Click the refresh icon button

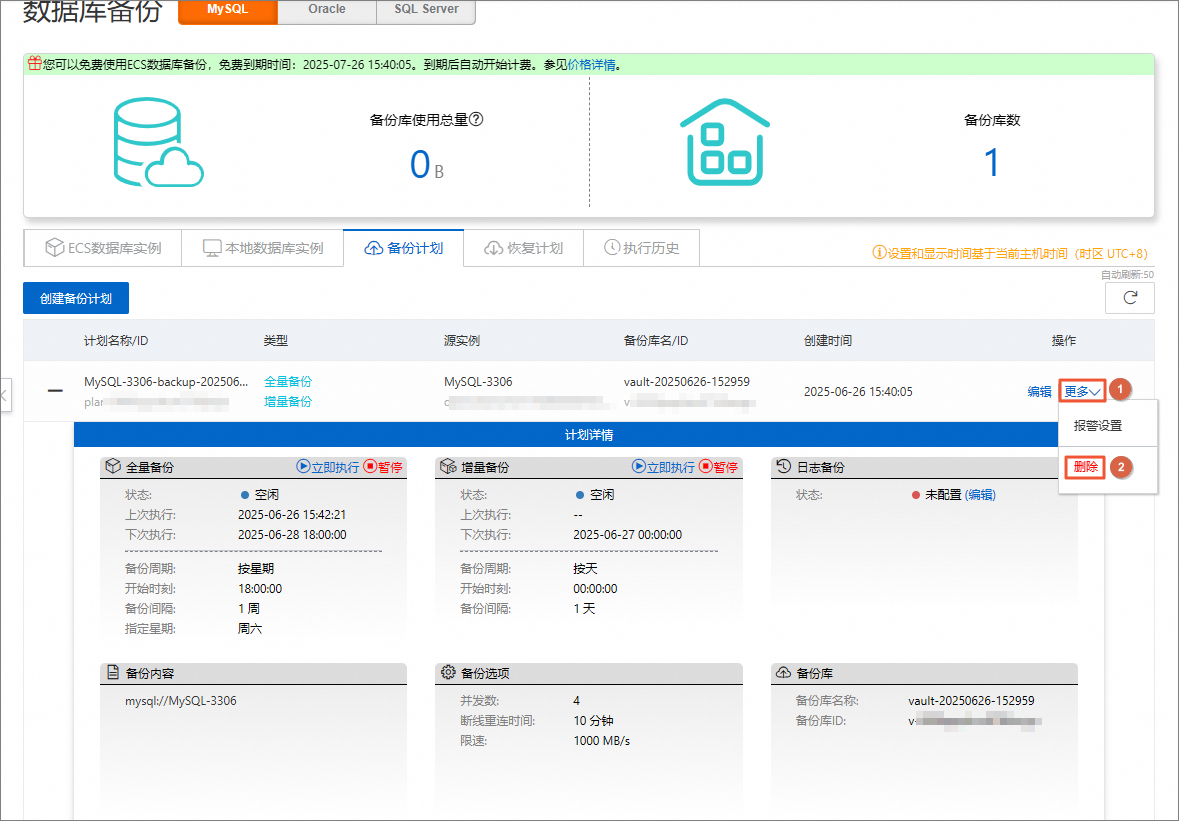(1129, 298)
